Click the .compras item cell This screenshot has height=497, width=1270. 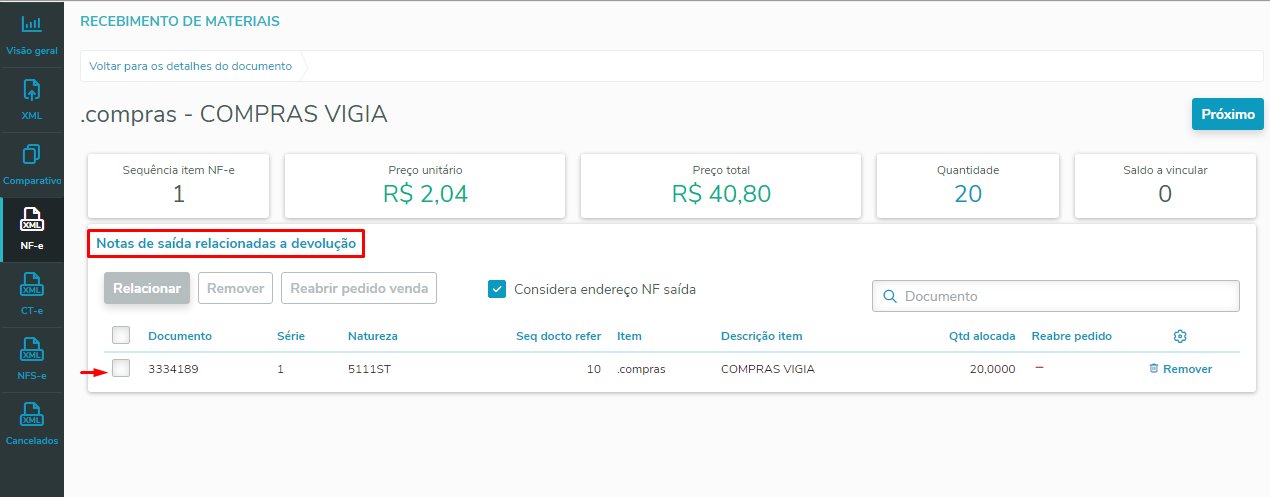pos(641,369)
